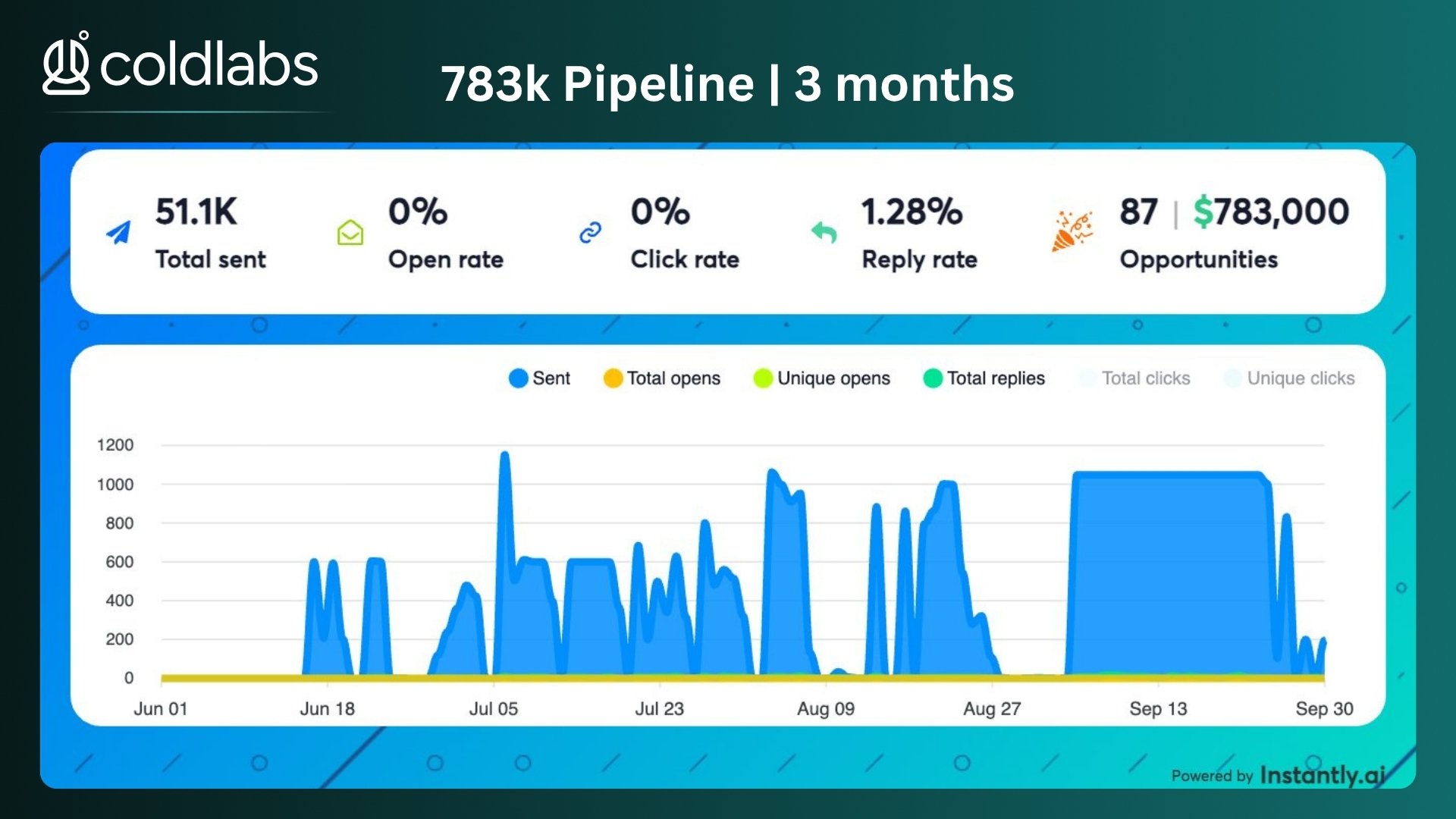Click the $783,000 opportunities amount
Image resolution: width=1456 pixels, height=819 pixels.
[x=1272, y=212]
